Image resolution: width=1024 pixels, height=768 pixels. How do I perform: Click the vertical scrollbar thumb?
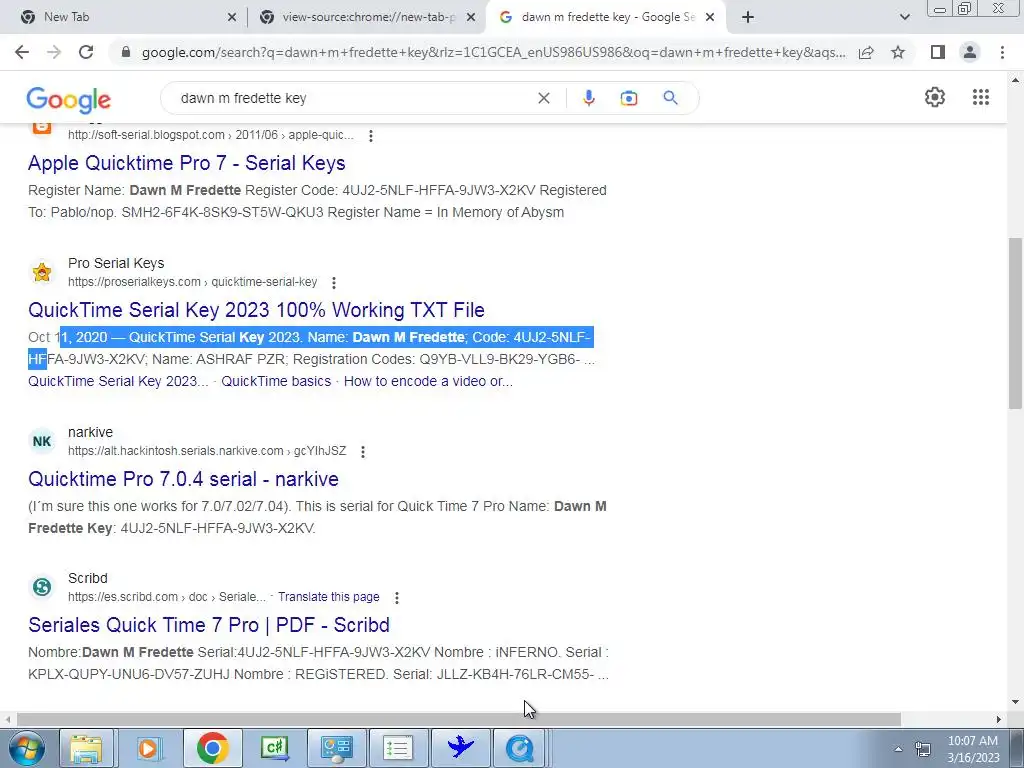[x=1015, y=323]
